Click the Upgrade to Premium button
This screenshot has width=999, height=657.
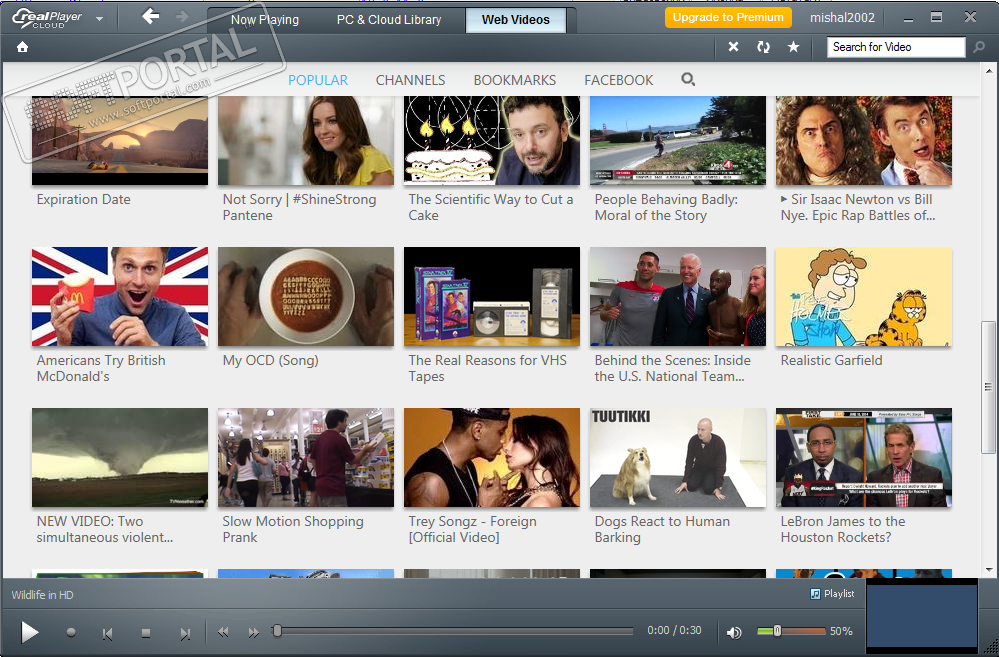tap(728, 17)
